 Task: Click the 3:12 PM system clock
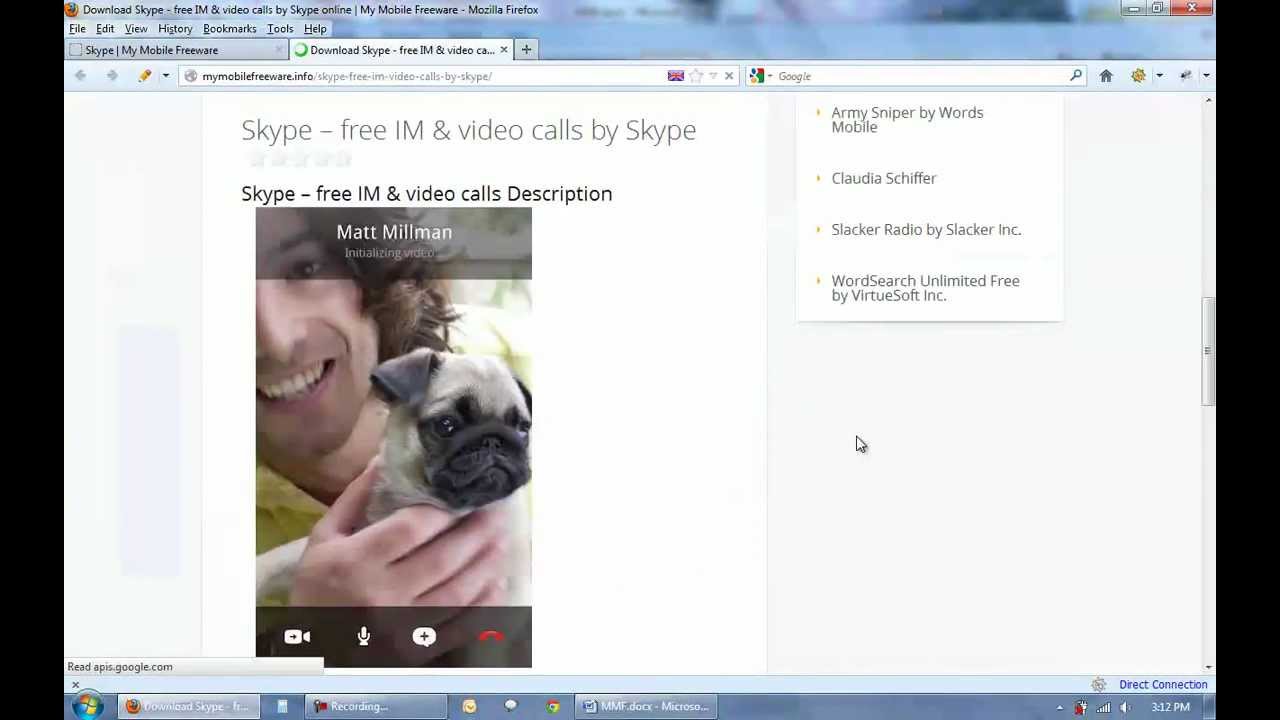[1170, 708]
